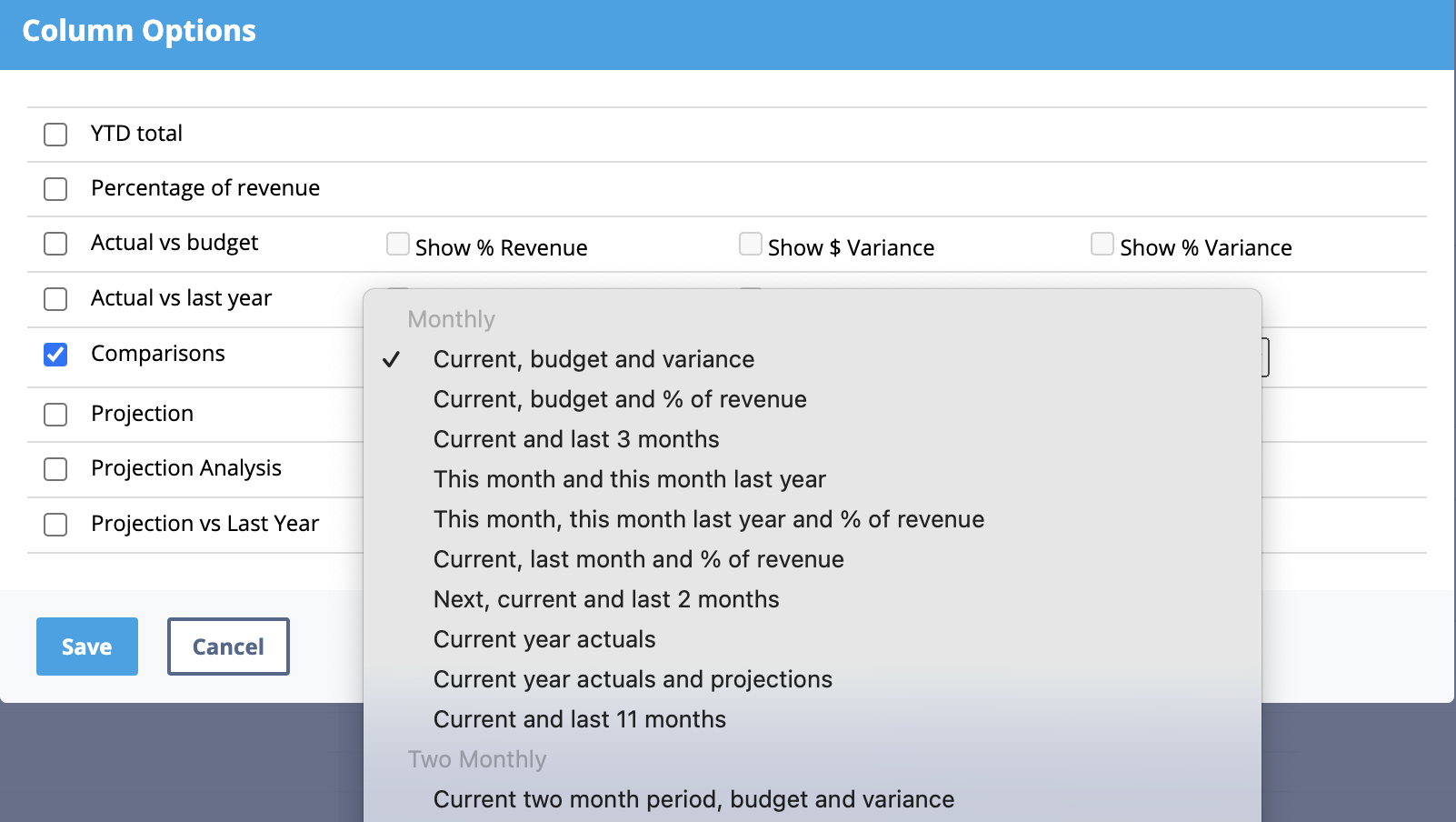This screenshot has height=822, width=1456.
Task: Click the Save button
Action: (86, 647)
